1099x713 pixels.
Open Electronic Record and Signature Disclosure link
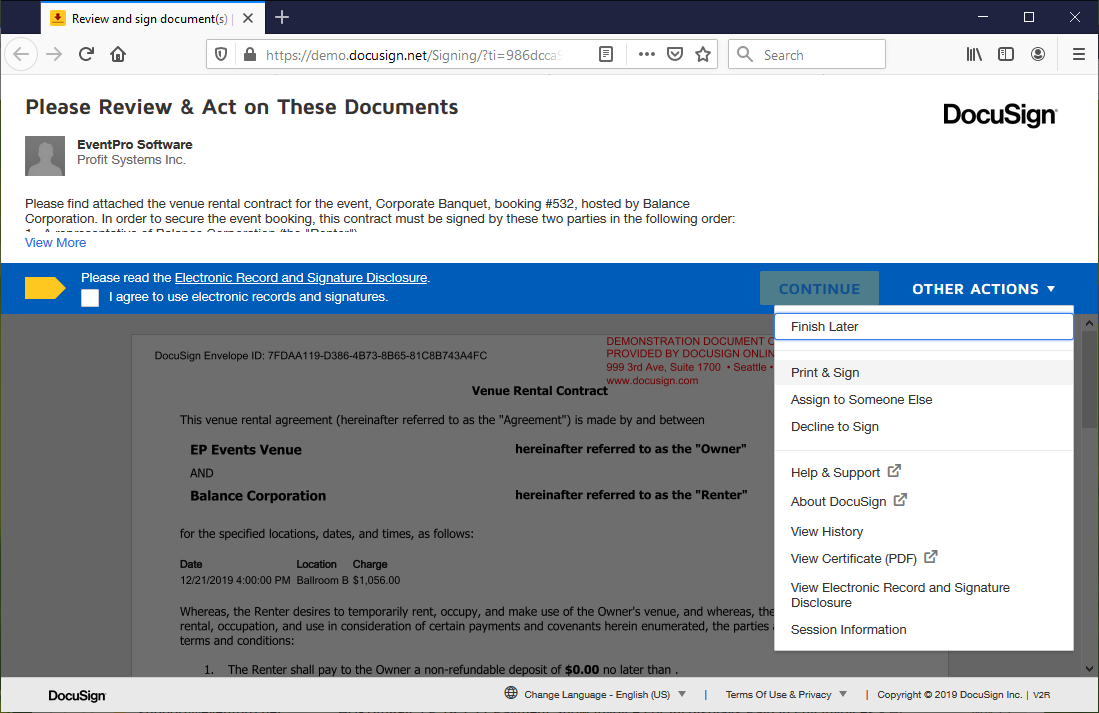[x=301, y=278]
